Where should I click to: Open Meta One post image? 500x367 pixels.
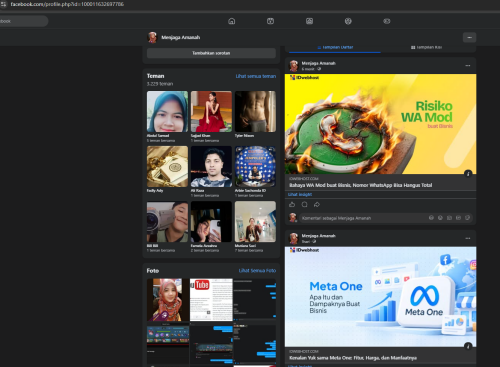[380, 297]
